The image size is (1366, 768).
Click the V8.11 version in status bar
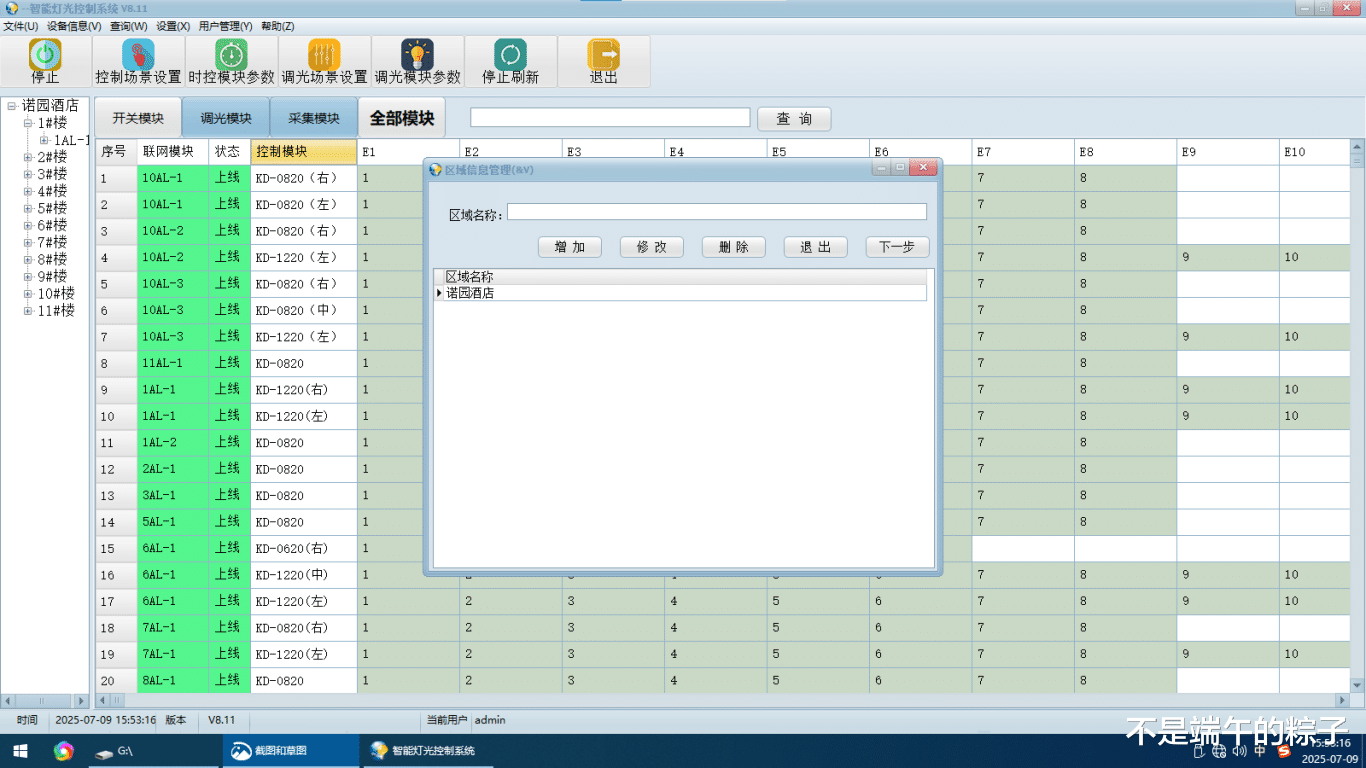coord(221,720)
